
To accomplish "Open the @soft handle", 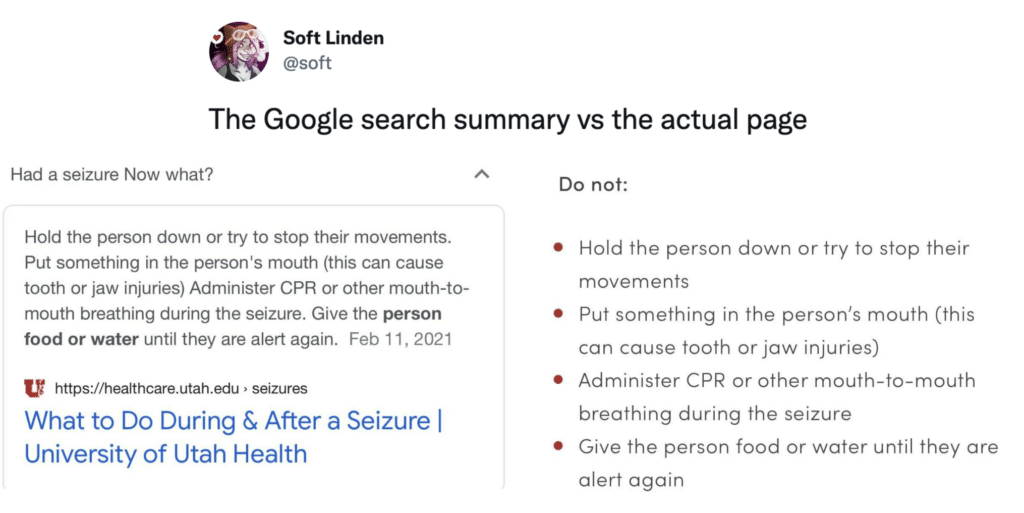I will pos(307,63).
